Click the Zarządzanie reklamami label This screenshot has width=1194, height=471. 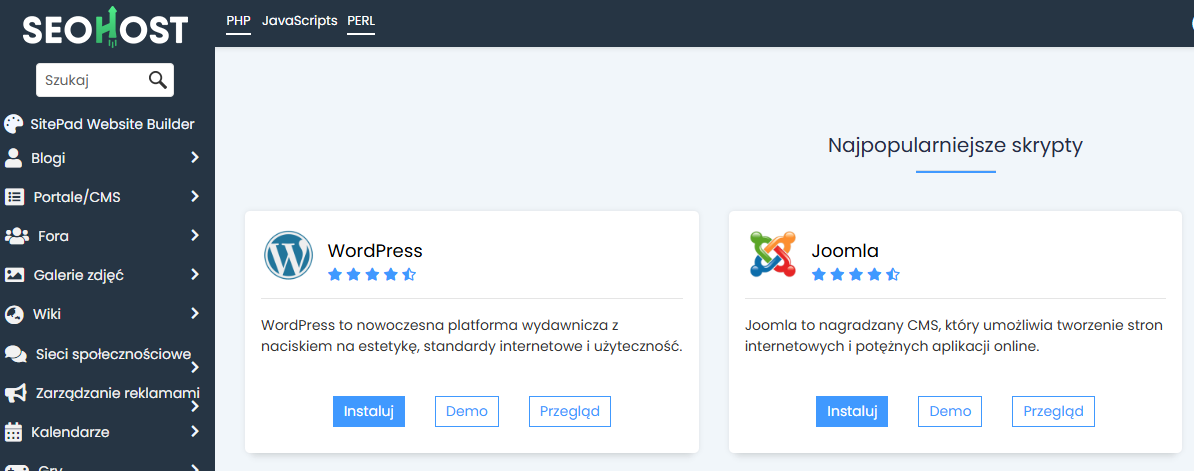(x=117, y=393)
